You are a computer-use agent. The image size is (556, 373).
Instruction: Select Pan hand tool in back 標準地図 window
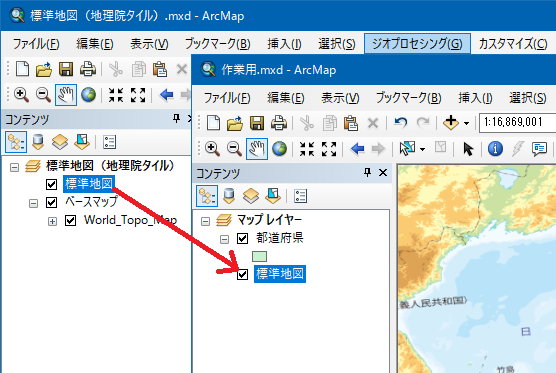pyautogui.click(x=66, y=95)
